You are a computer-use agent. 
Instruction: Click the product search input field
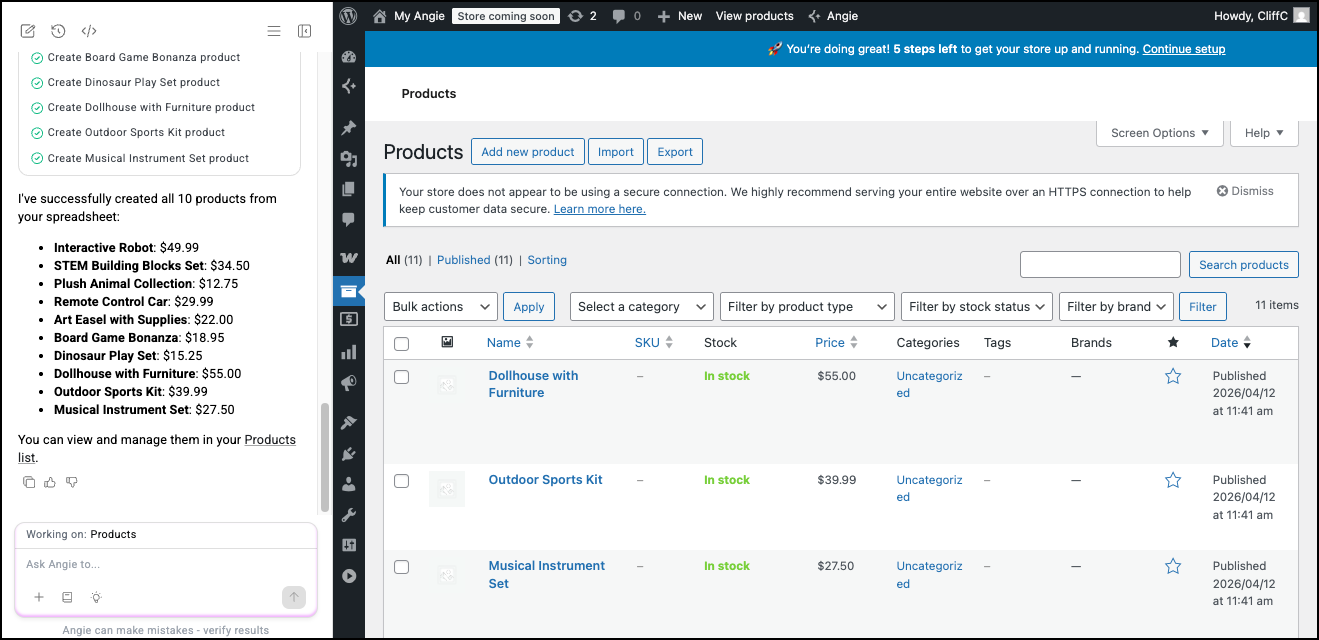1100,264
